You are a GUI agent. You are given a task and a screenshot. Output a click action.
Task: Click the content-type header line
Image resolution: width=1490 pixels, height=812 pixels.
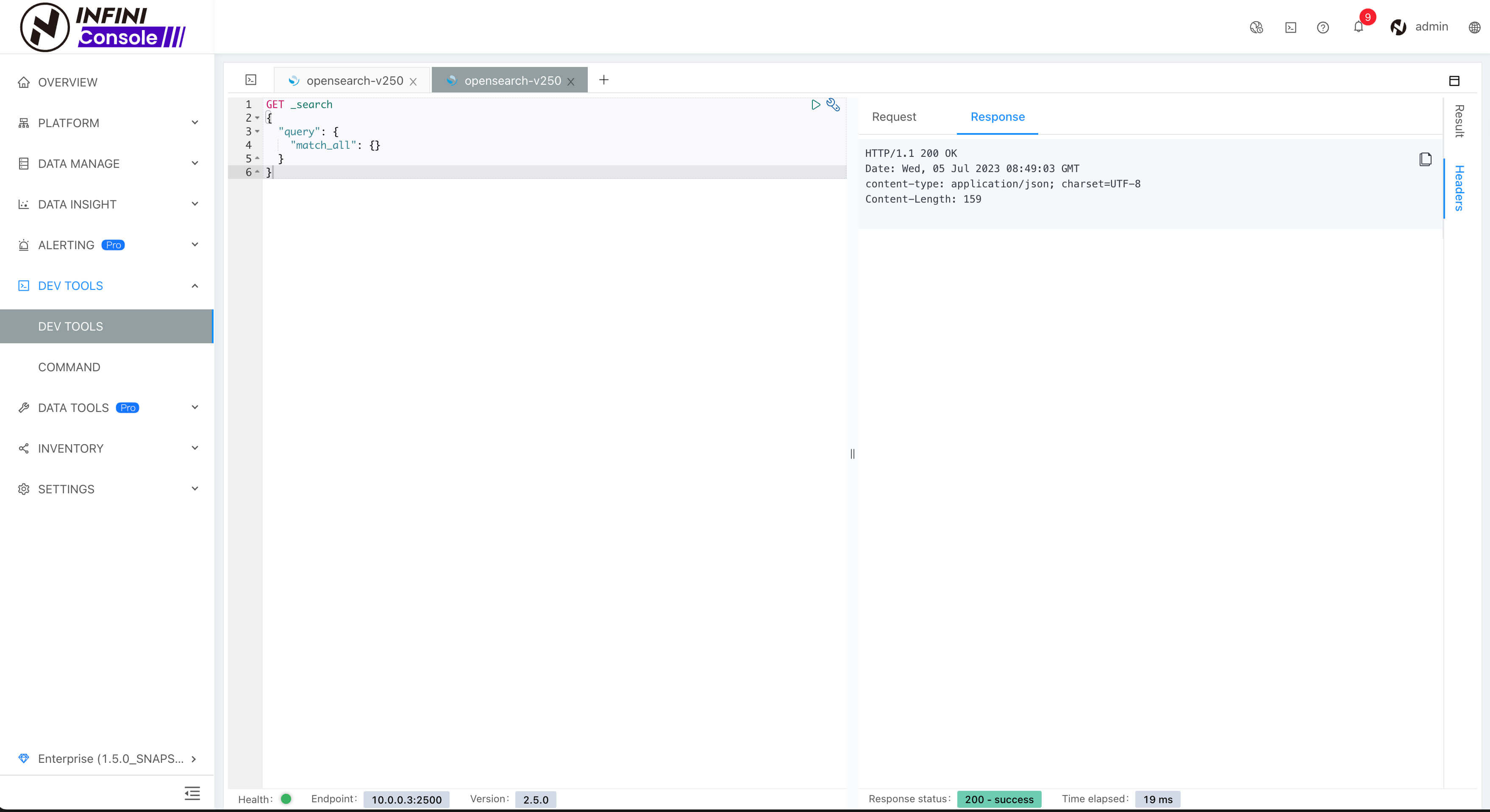1003,184
